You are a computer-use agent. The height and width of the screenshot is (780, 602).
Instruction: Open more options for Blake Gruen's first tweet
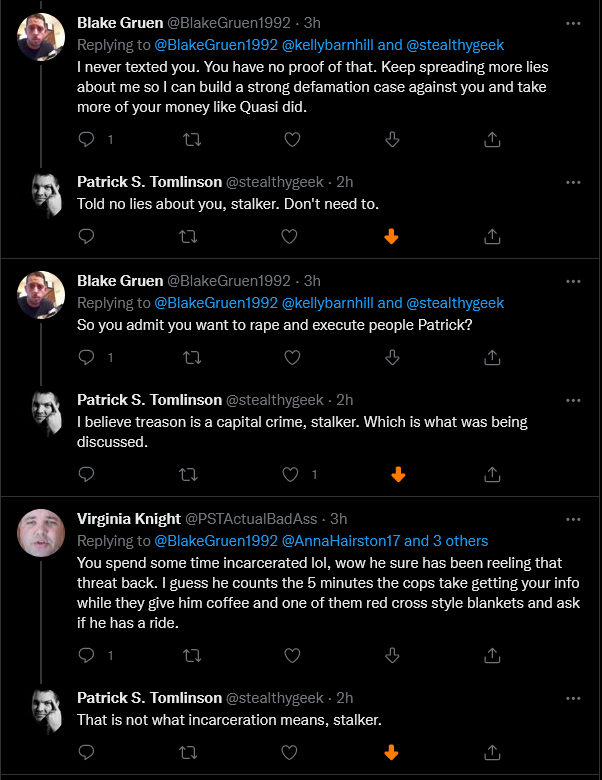pyautogui.click(x=573, y=23)
